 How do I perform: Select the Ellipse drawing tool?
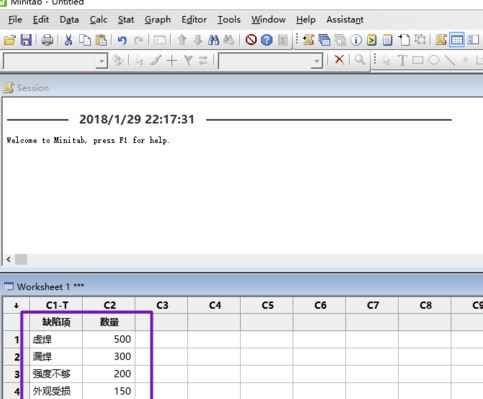(434, 60)
